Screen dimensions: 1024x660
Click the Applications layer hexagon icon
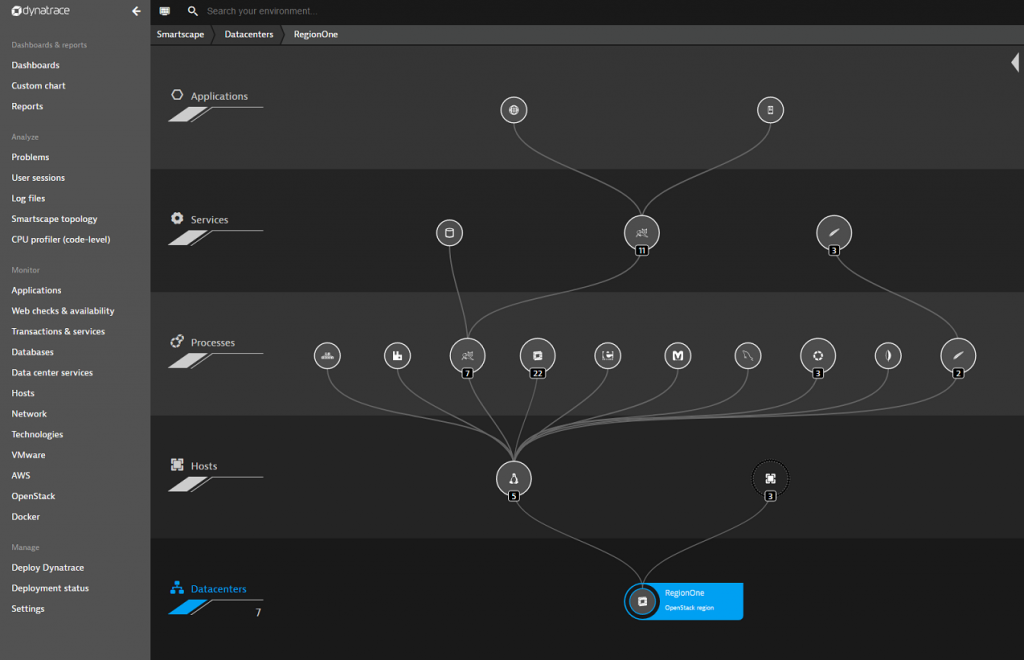[x=177, y=95]
